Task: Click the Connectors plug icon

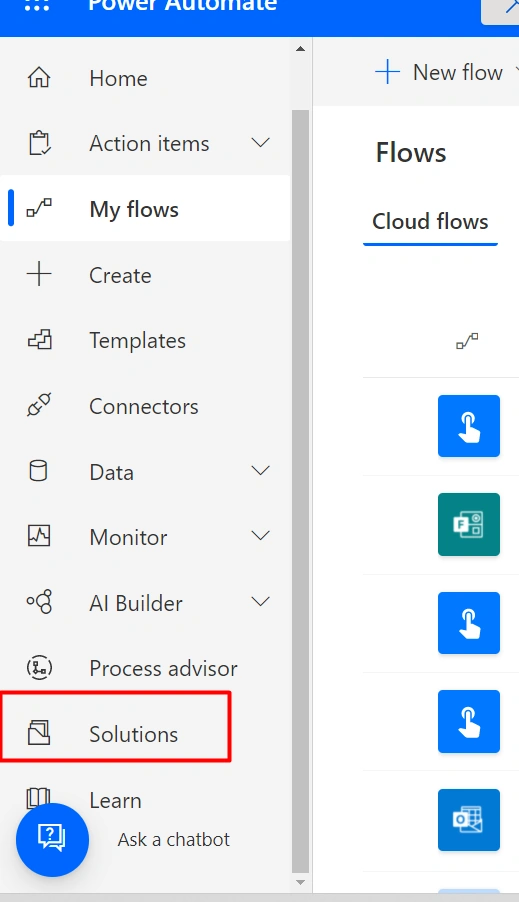Action: [x=39, y=406]
